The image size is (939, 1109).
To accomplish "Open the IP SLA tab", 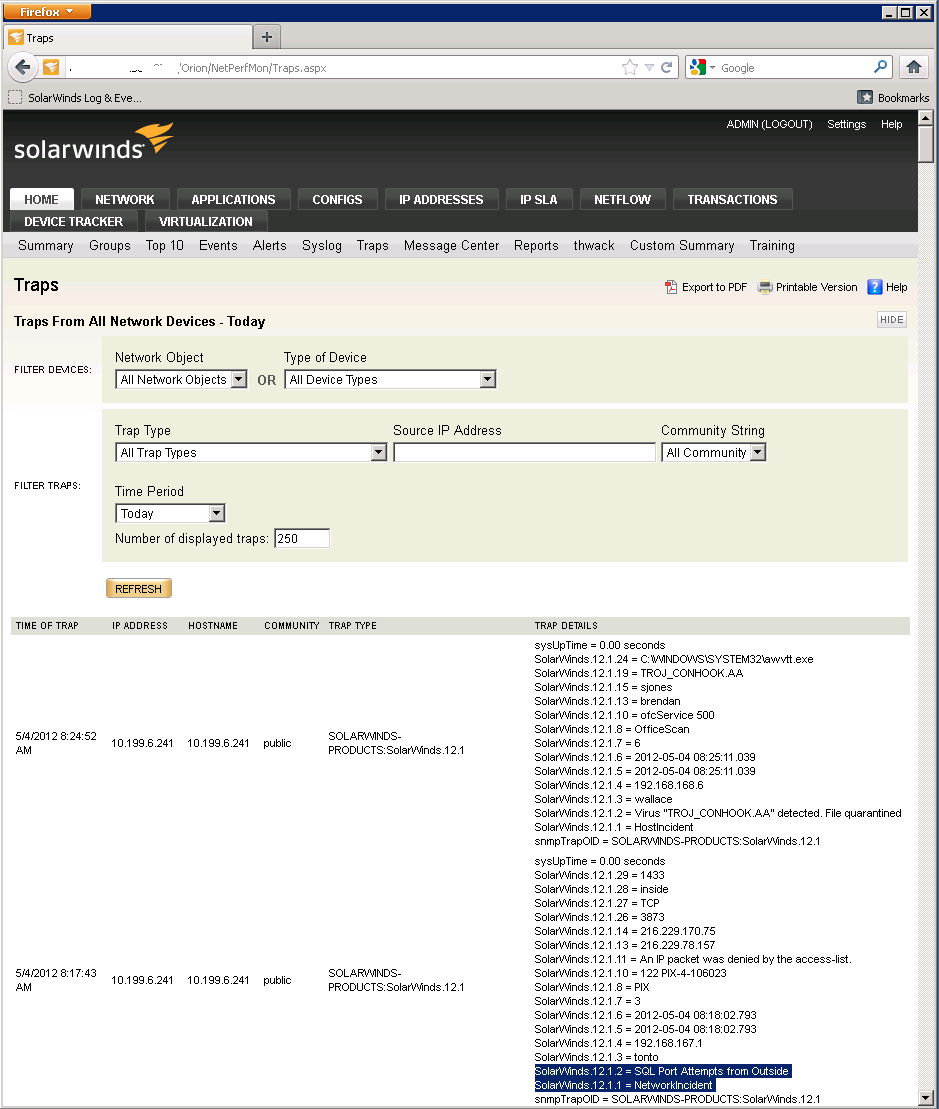I will (539, 199).
